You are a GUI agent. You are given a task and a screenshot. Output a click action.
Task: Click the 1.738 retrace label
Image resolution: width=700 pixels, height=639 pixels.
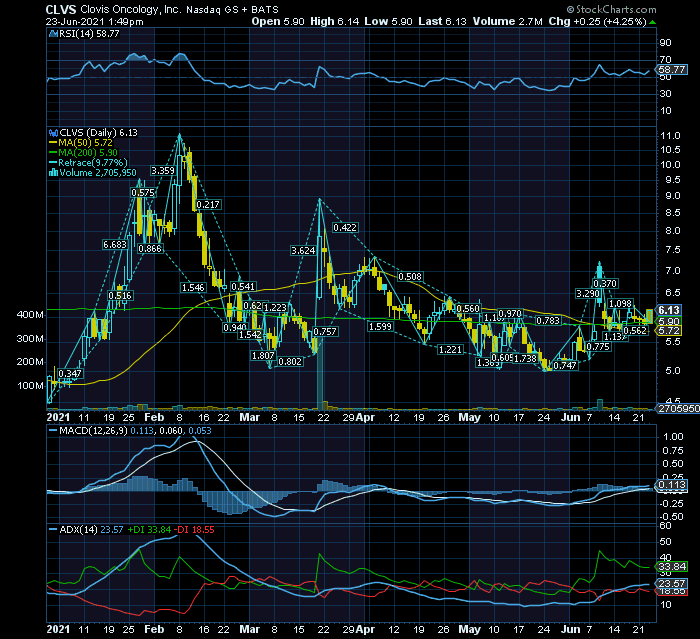tap(525, 358)
